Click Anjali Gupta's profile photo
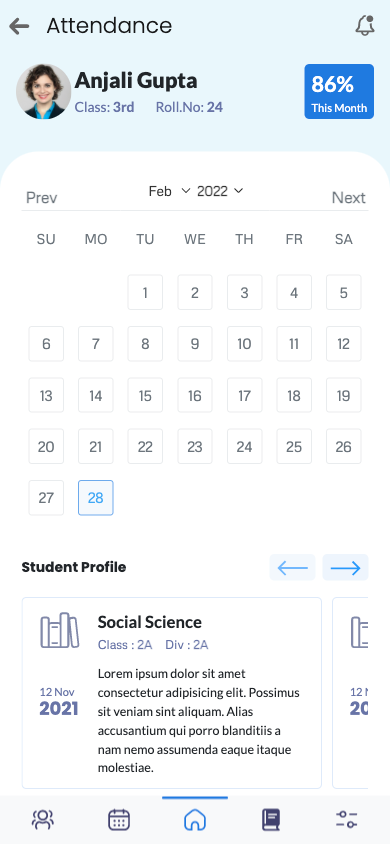The image size is (390, 844). point(44,92)
